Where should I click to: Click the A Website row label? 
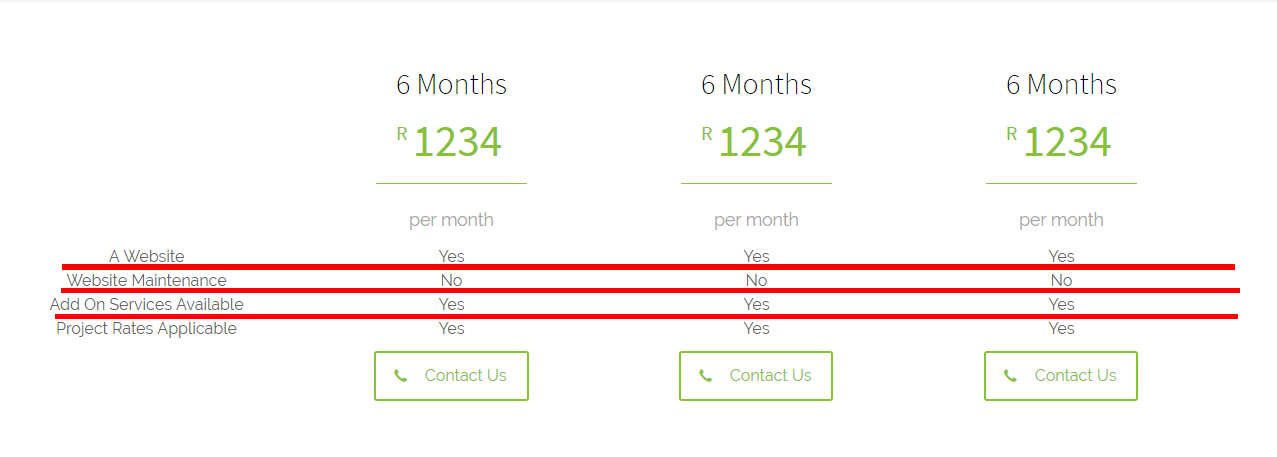point(146,256)
